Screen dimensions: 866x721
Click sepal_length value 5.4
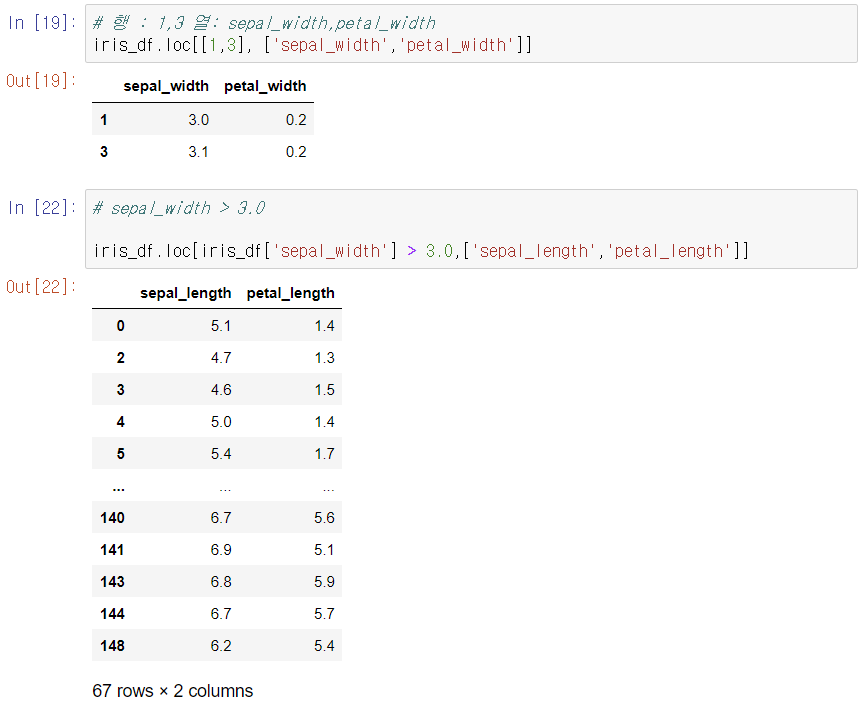(221, 454)
